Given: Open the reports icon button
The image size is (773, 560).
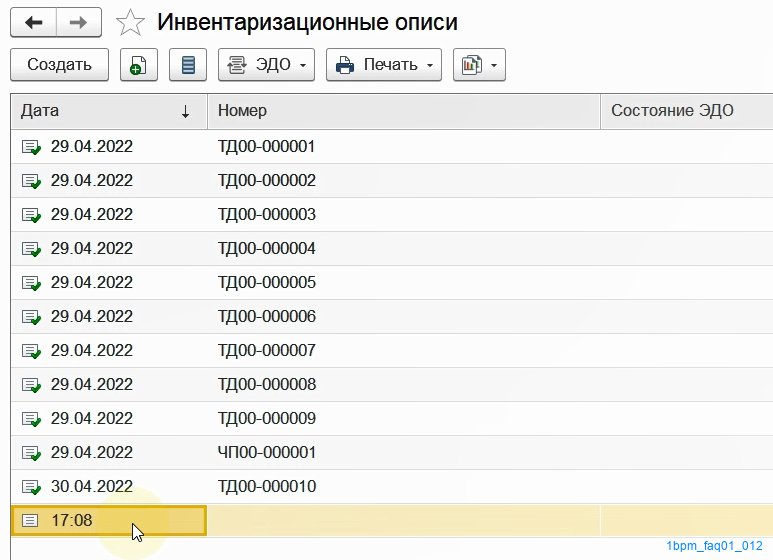Looking at the screenshot, I should click(472, 65).
